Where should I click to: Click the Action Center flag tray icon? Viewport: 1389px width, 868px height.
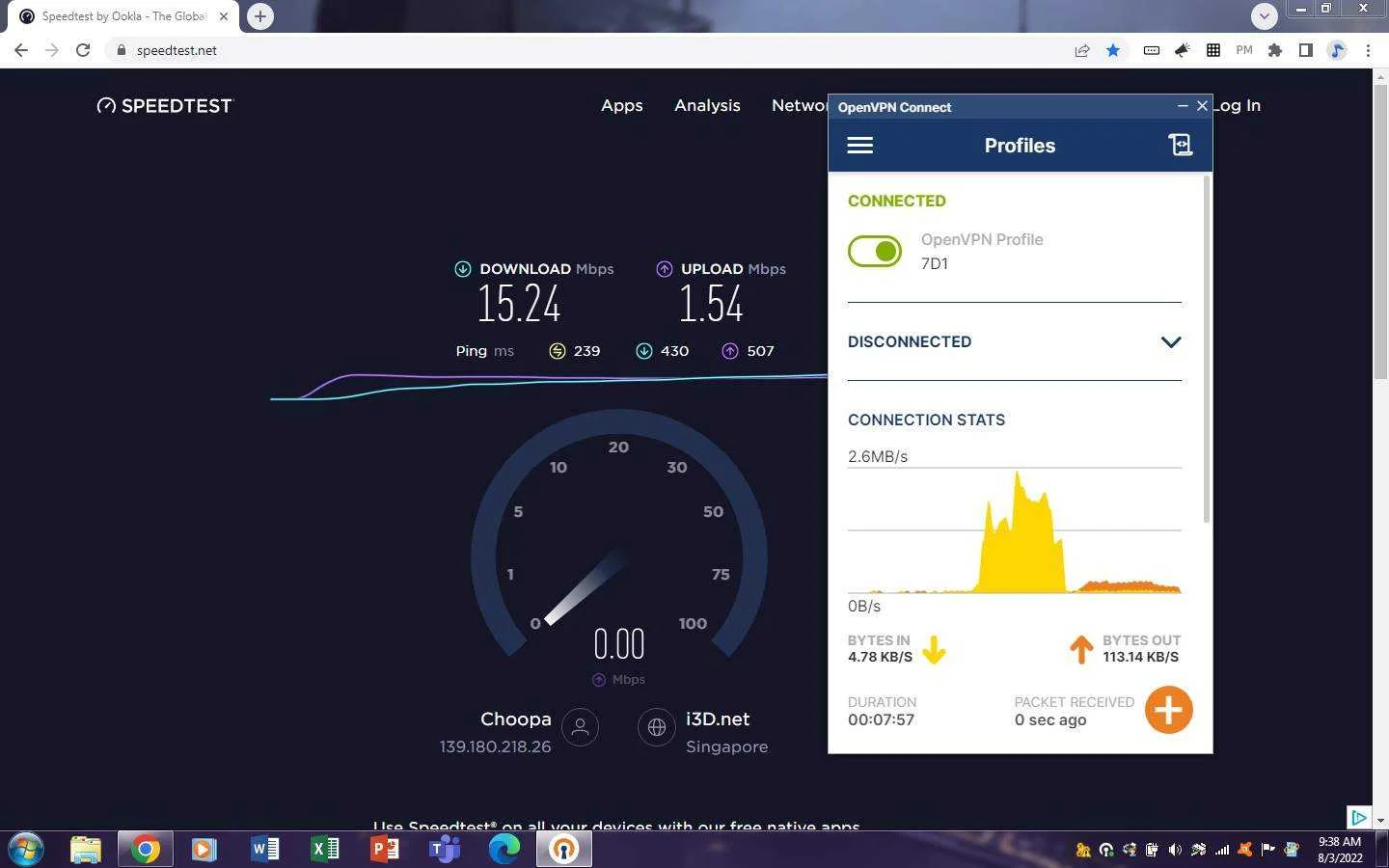(1268, 850)
